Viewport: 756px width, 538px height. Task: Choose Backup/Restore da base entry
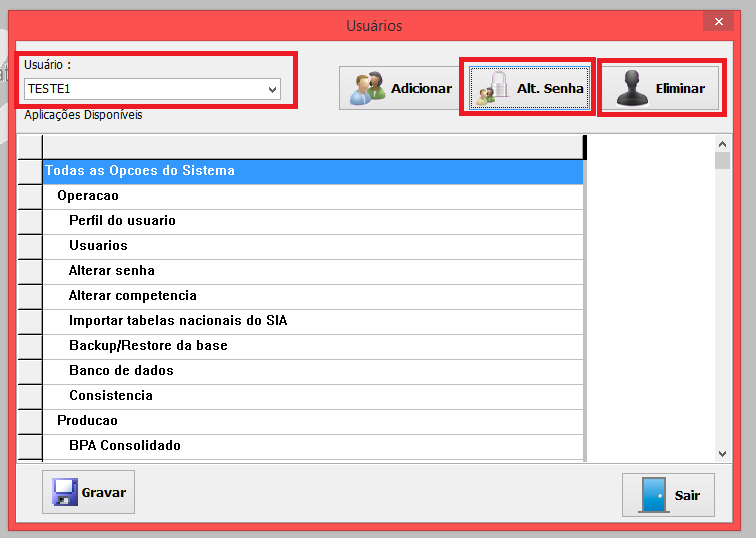point(148,346)
